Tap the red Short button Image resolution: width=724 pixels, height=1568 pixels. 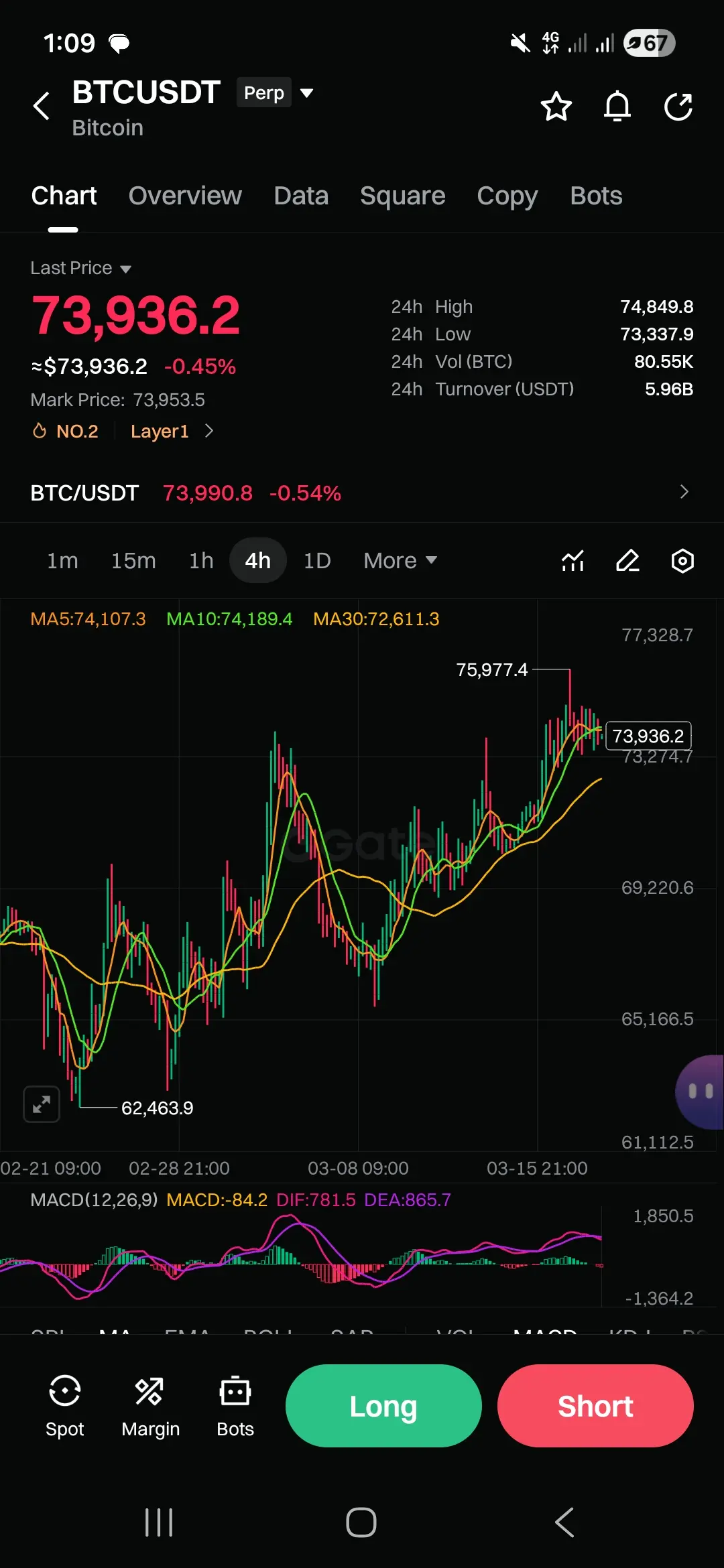tap(595, 1406)
